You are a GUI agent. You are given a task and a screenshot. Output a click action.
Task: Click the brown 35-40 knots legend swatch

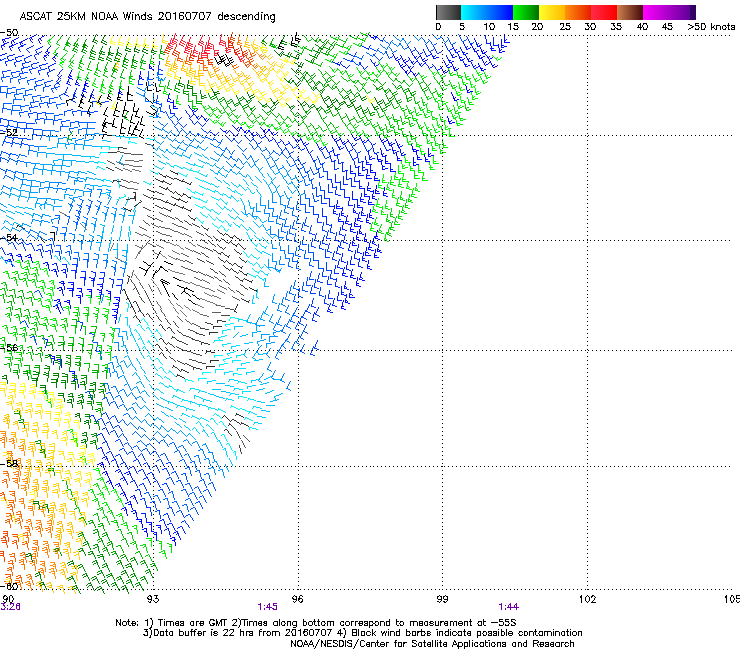pos(630,12)
